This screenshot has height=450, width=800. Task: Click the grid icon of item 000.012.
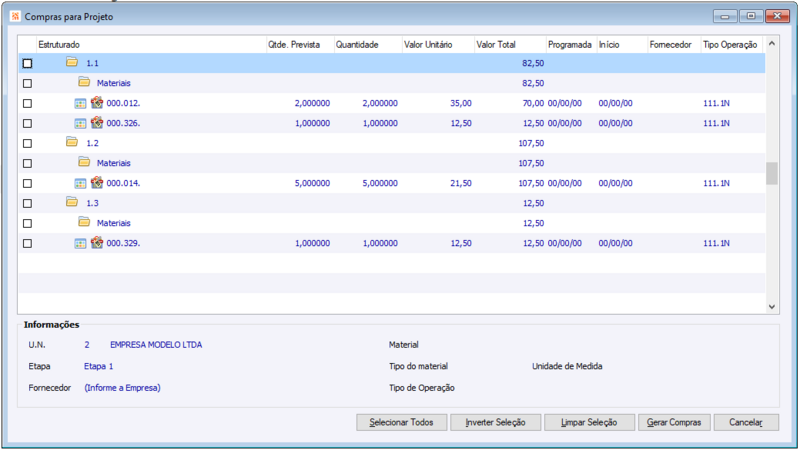pos(80,104)
